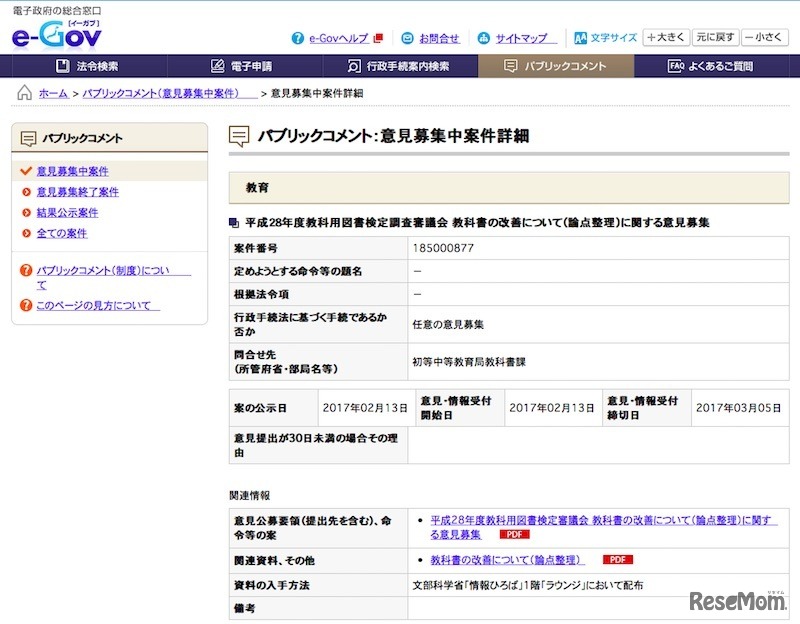This screenshot has height=624, width=800.
Task: Click the PDF icon beside 教科書の改善について
Action: 617,560
